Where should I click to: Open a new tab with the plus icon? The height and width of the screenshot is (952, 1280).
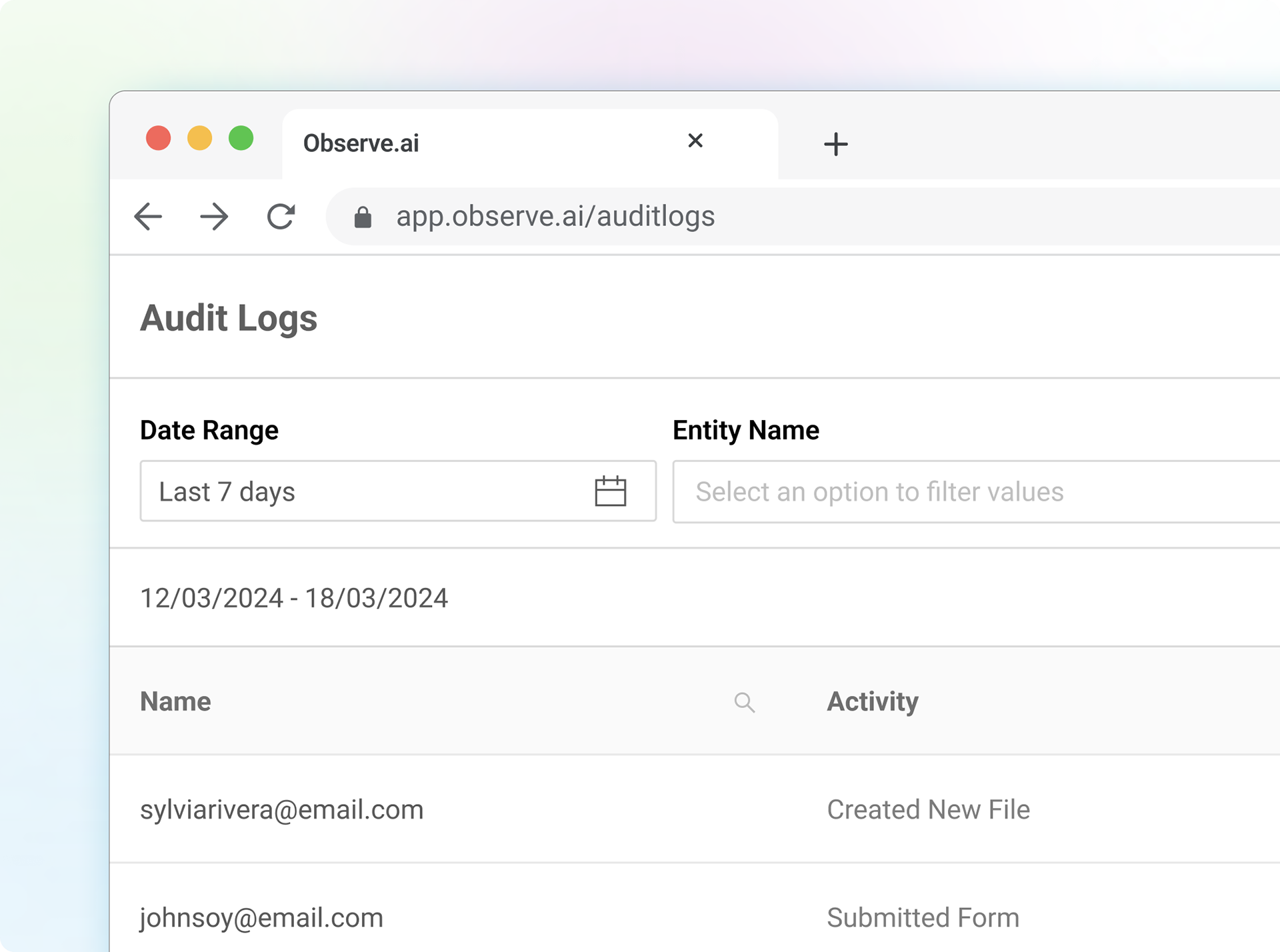pyautogui.click(x=835, y=144)
